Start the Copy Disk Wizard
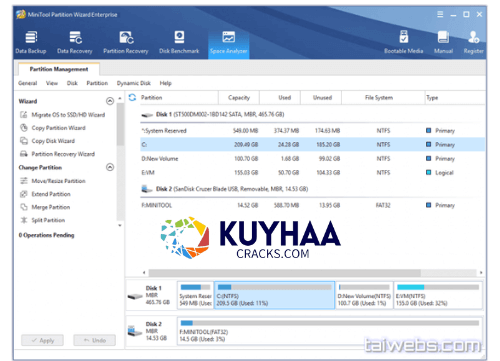500x361 pixels. tap(47, 141)
